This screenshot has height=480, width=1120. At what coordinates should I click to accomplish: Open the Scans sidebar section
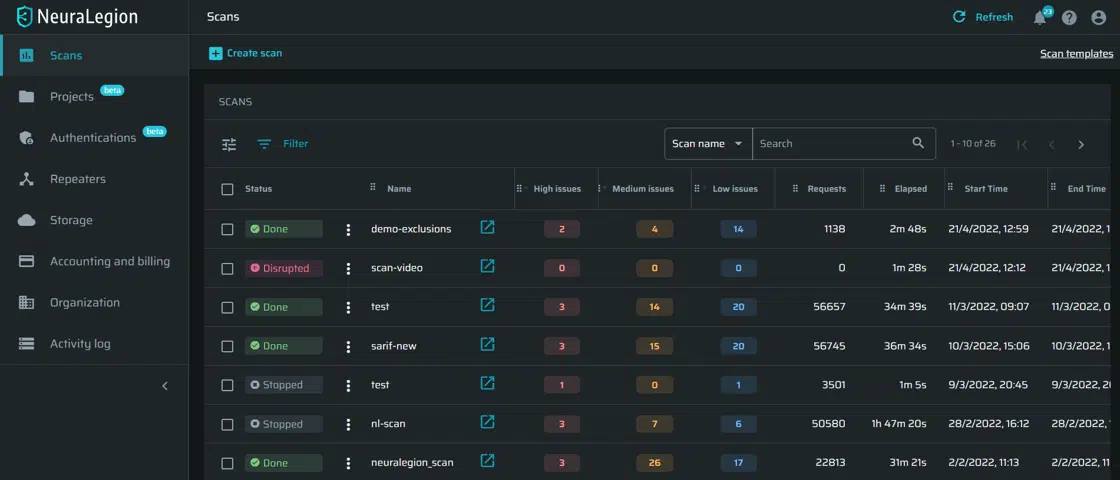94,56
